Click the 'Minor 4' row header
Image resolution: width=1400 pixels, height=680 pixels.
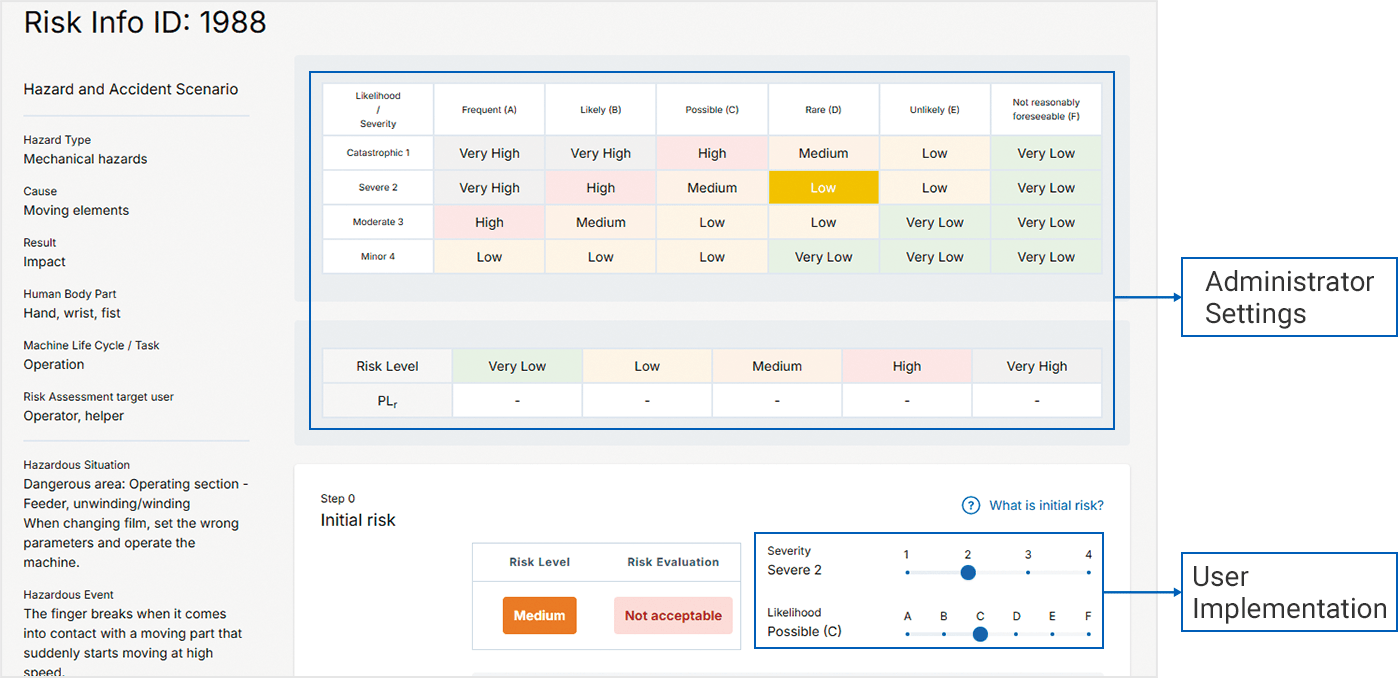pyautogui.click(x=378, y=257)
